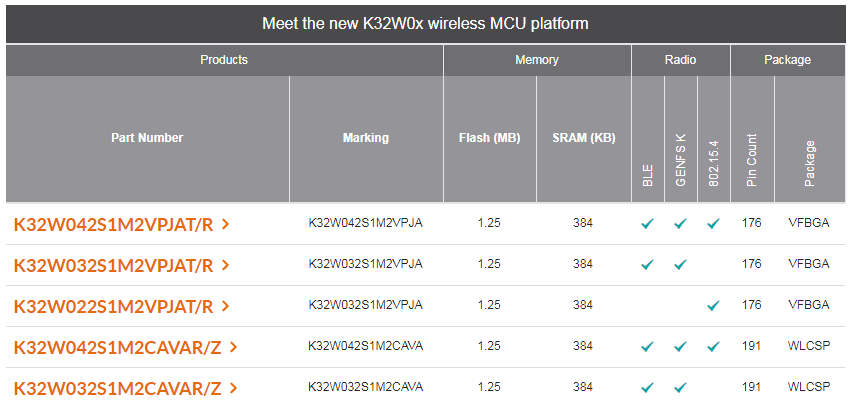Open the K32W042S1M2VPJAT/R part link
Image resolution: width=855 pixels, height=407 pixels.
[x=113, y=225]
